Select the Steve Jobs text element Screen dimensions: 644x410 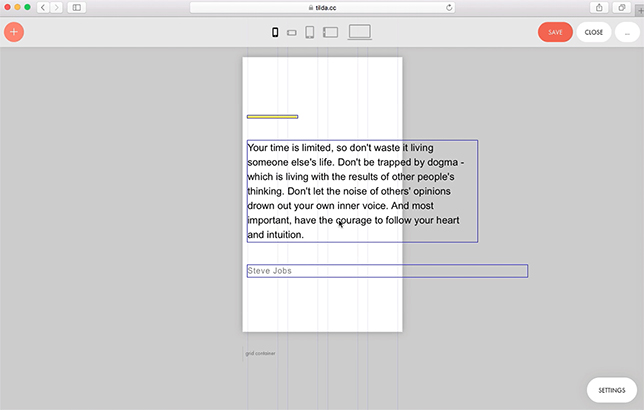coord(387,271)
